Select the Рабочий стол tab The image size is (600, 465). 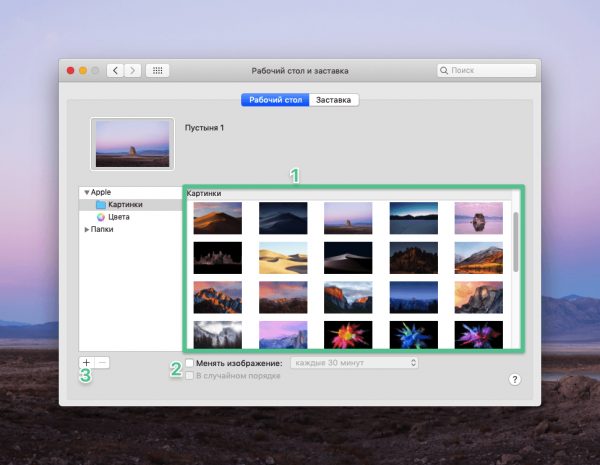click(x=275, y=100)
